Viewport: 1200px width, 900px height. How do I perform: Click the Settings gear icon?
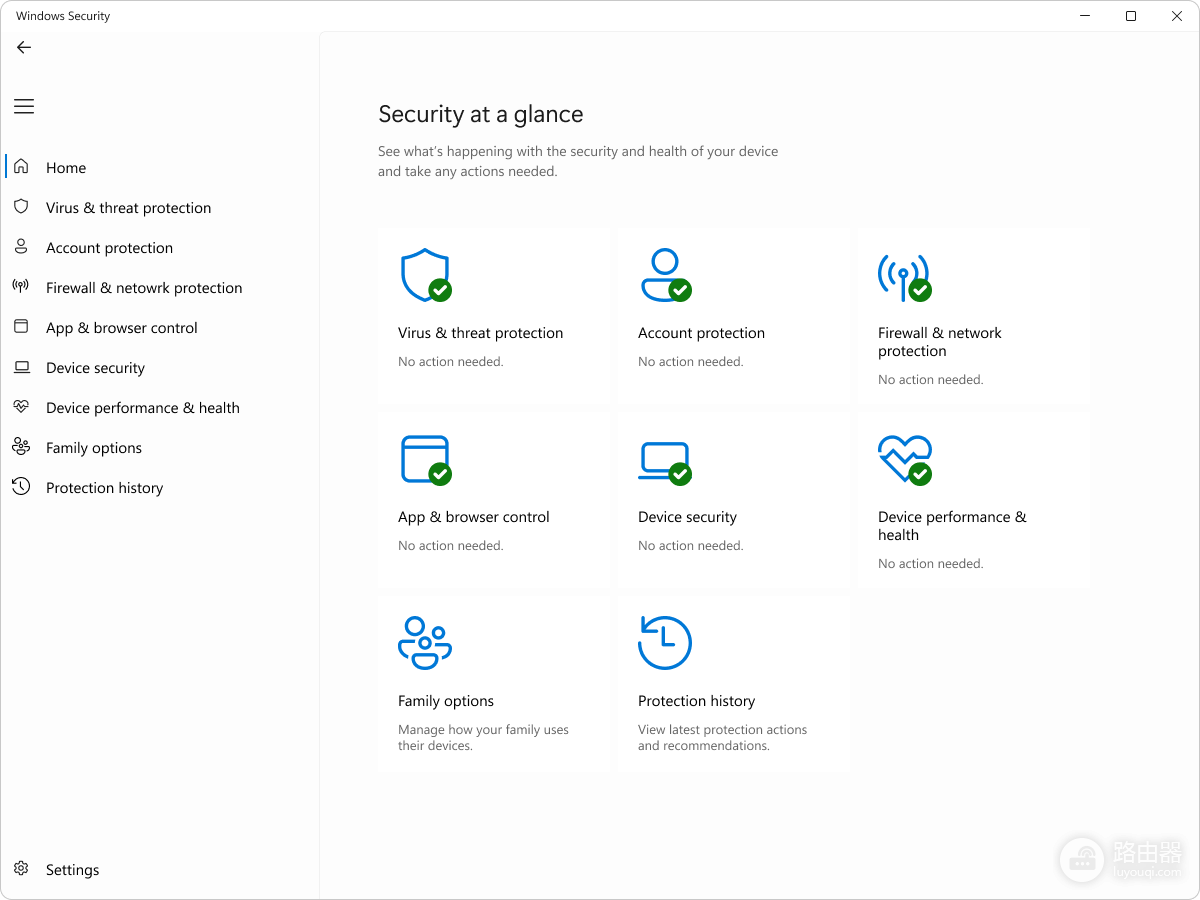pyautogui.click(x=21, y=869)
